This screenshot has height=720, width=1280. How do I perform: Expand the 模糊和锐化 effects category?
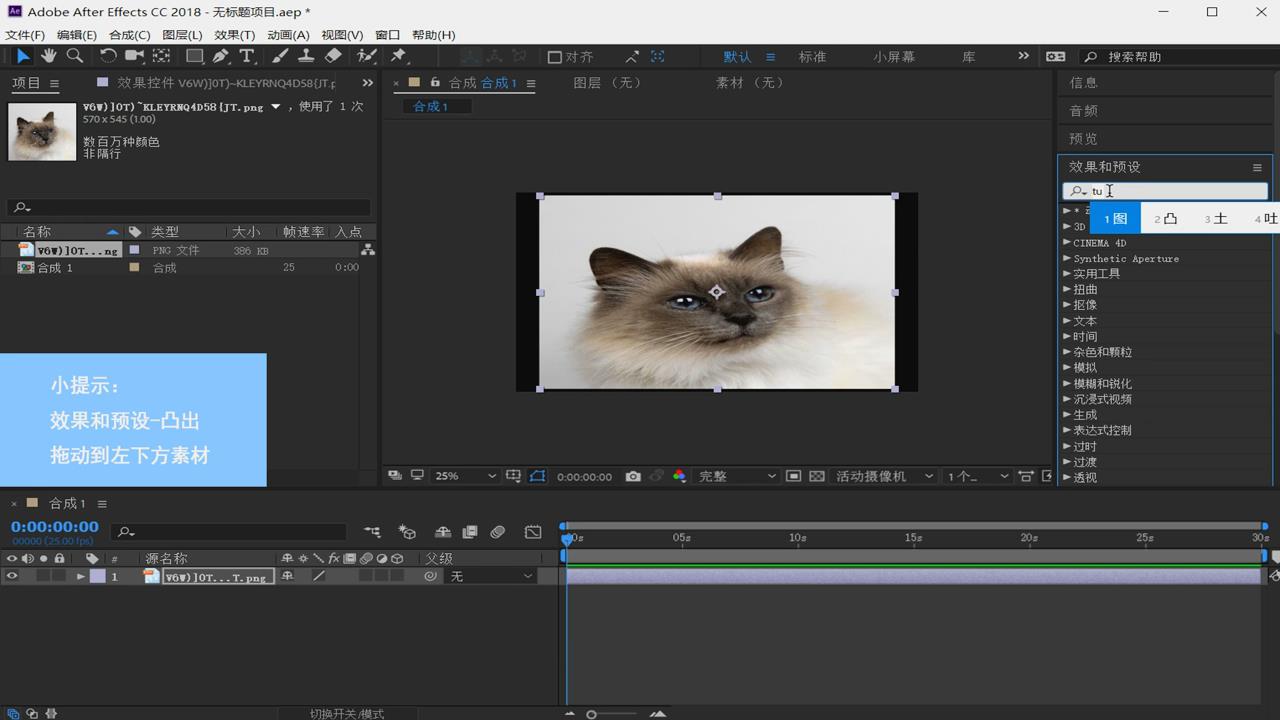(x=1067, y=383)
